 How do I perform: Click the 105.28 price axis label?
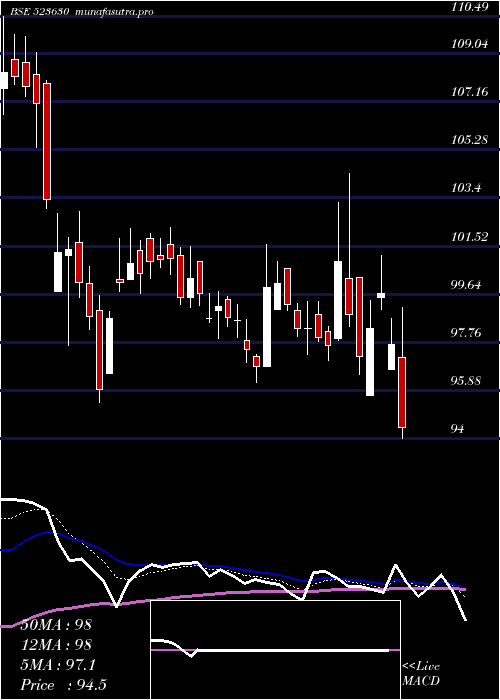coord(469,140)
